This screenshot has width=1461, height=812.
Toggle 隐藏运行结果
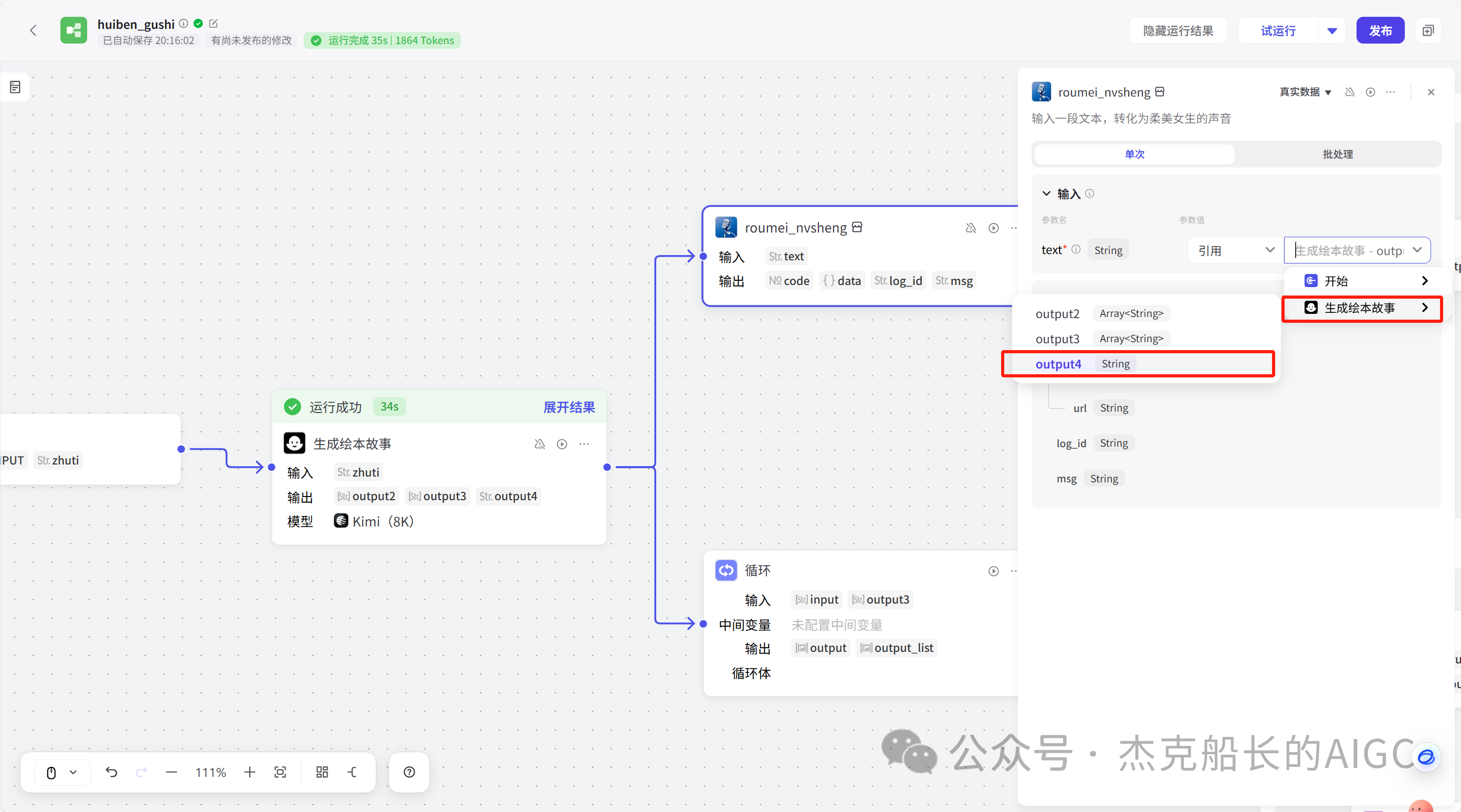pyautogui.click(x=1178, y=30)
